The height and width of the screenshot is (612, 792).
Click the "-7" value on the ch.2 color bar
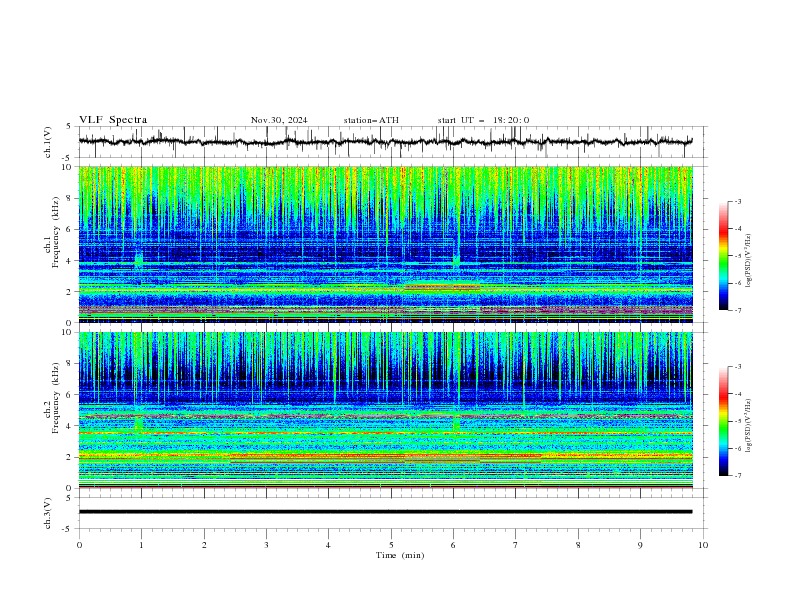737,475
